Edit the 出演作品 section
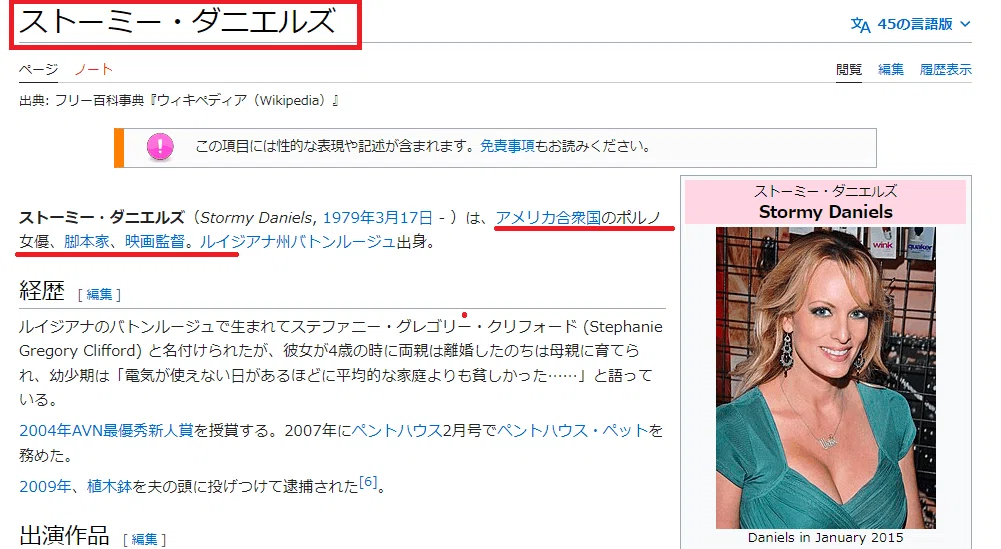Viewport: 1001px width, 549px height. click(144, 539)
